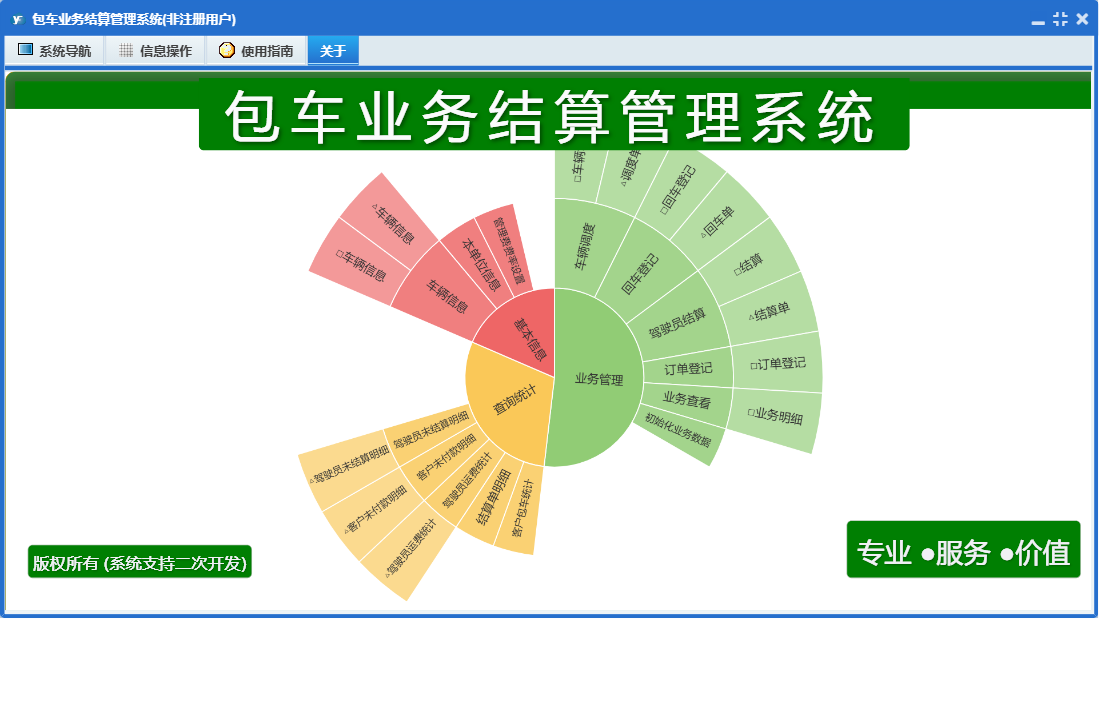Click the outer □车辆信息 segment

(x=362, y=265)
